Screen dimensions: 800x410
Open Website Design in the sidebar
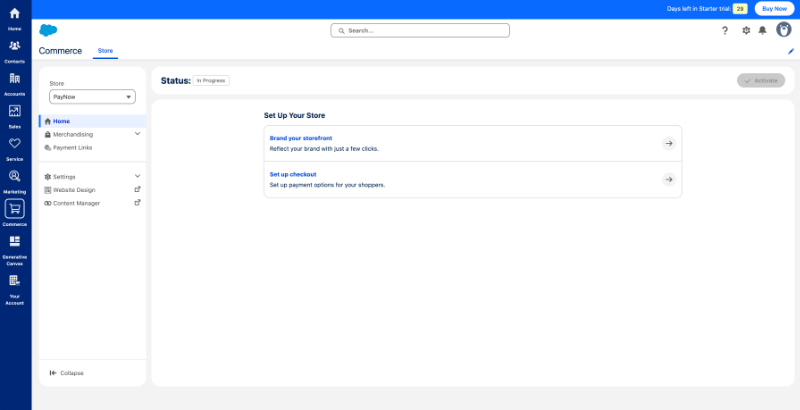74,190
